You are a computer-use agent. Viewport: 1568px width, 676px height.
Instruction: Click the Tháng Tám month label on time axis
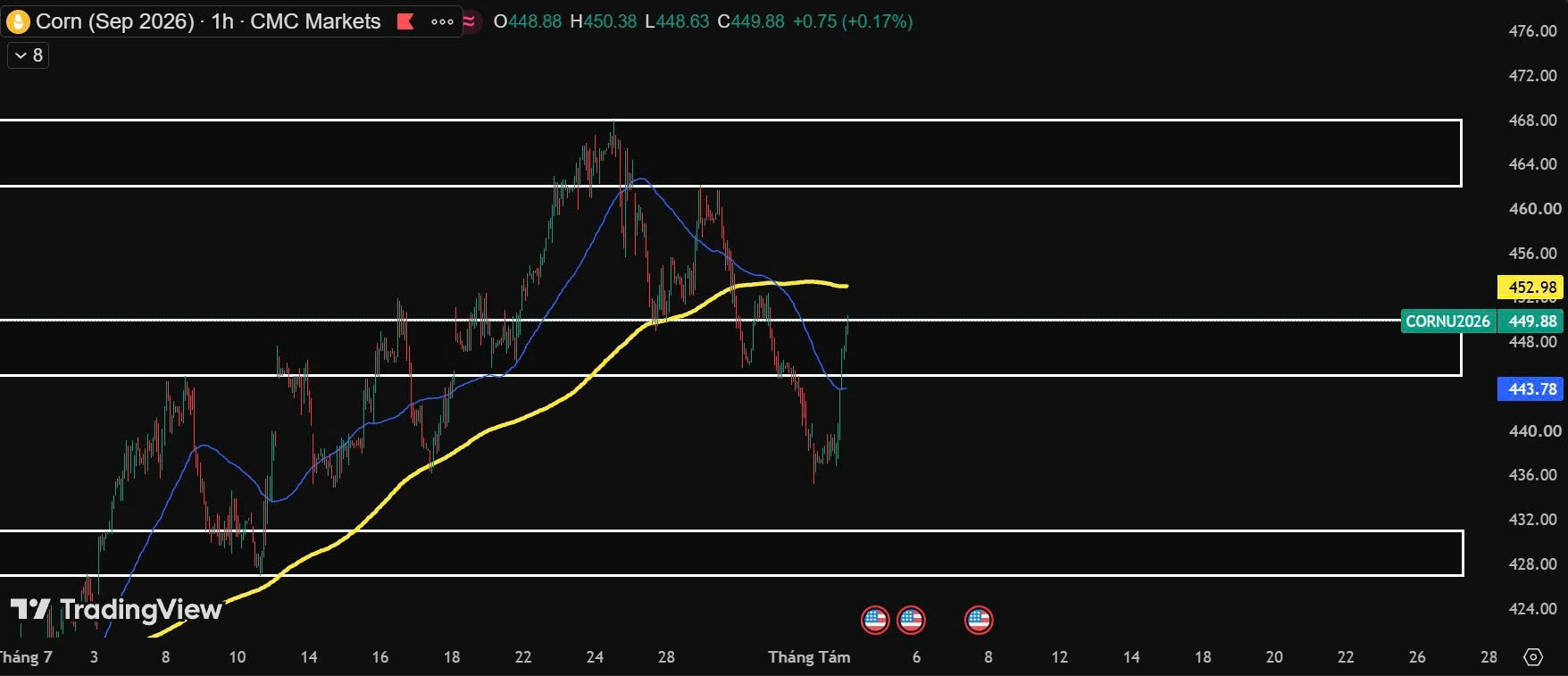point(809,657)
